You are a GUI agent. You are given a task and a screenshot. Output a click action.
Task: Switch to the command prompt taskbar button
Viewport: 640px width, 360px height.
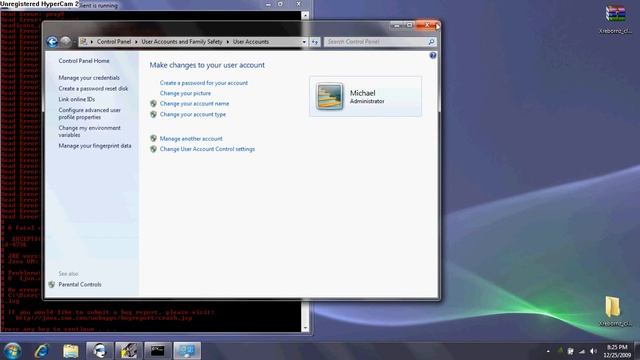click(x=158, y=351)
